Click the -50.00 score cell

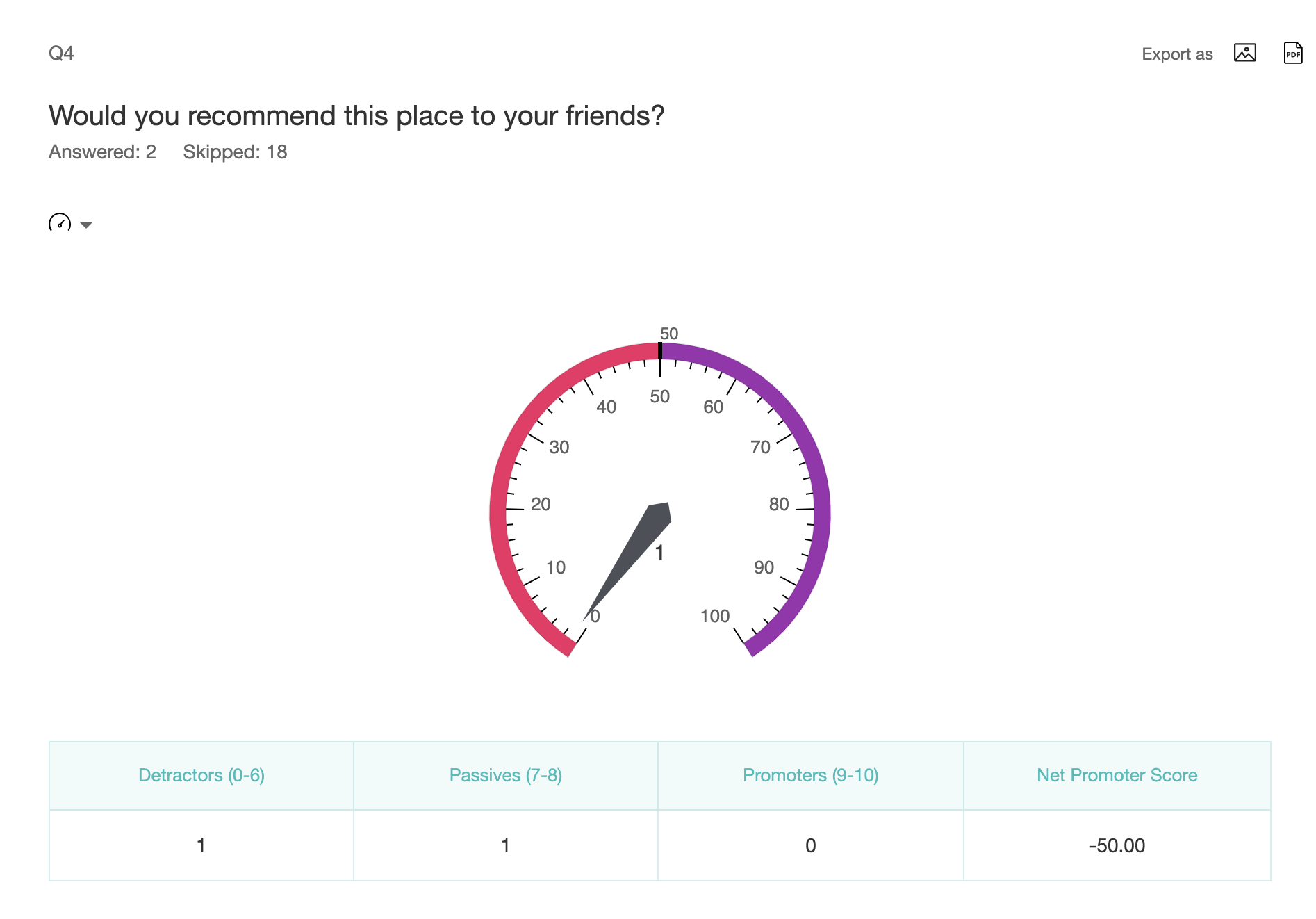(1117, 845)
